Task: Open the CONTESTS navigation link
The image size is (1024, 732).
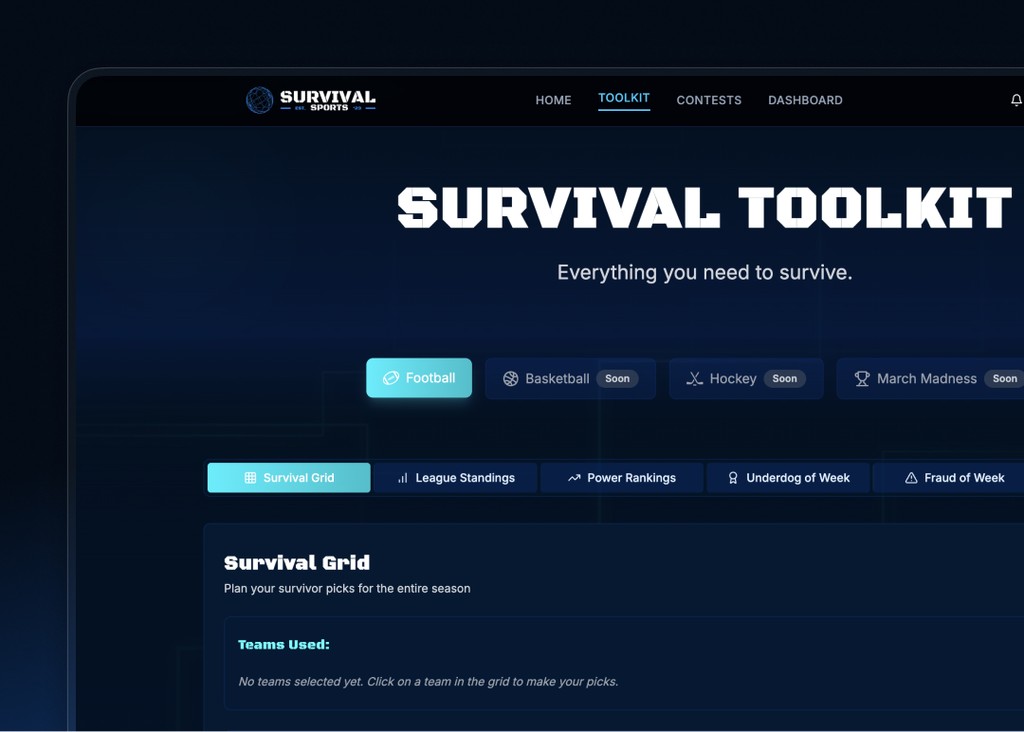Action: pyautogui.click(x=708, y=100)
